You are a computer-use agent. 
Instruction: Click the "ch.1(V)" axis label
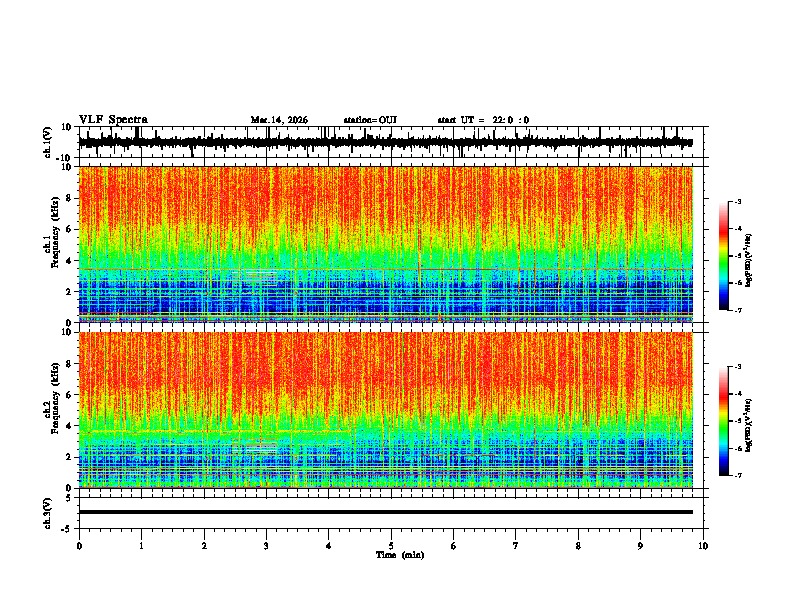(x=48, y=142)
